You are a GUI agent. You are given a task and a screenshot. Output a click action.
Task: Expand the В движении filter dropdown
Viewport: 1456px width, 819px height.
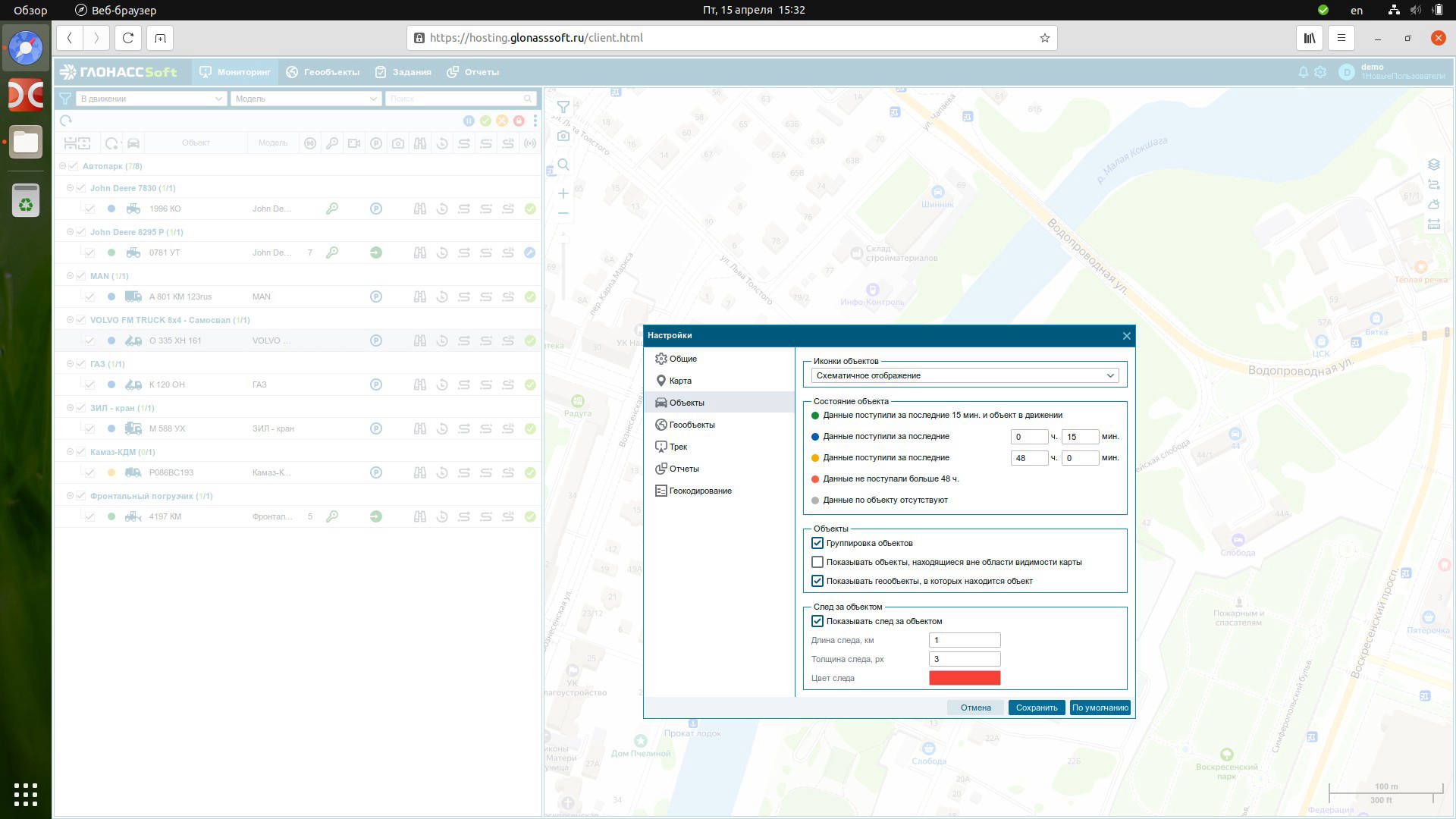[x=151, y=99]
